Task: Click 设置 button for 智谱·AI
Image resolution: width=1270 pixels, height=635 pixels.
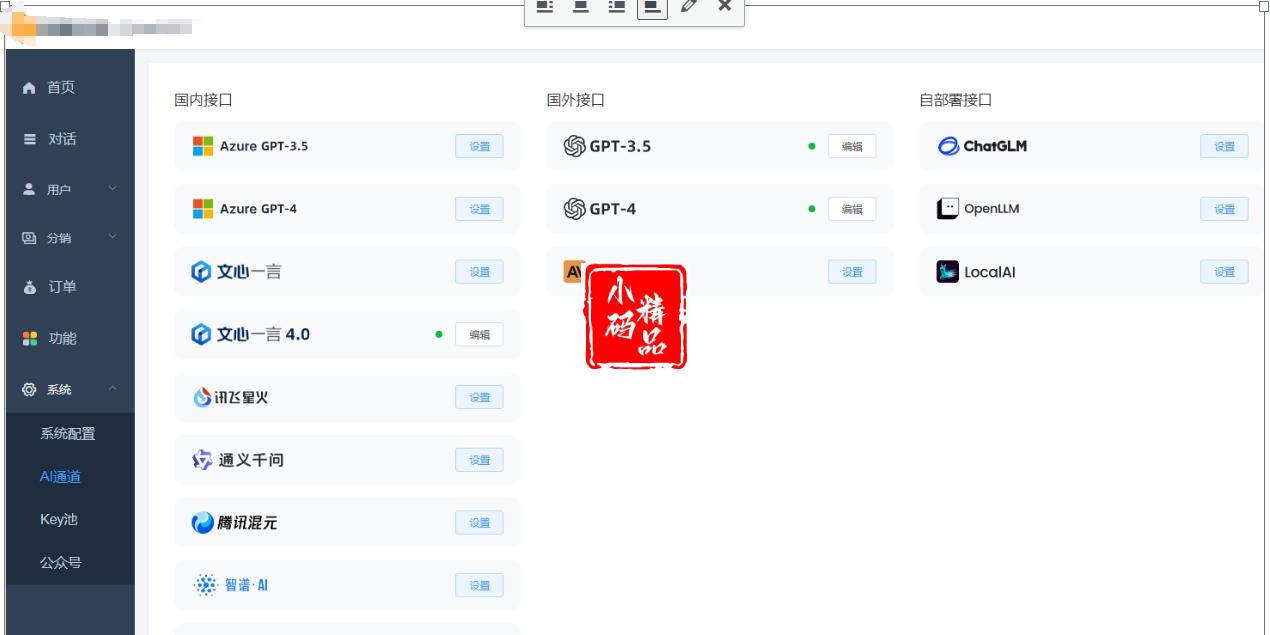Action: click(x=479, y=586)
